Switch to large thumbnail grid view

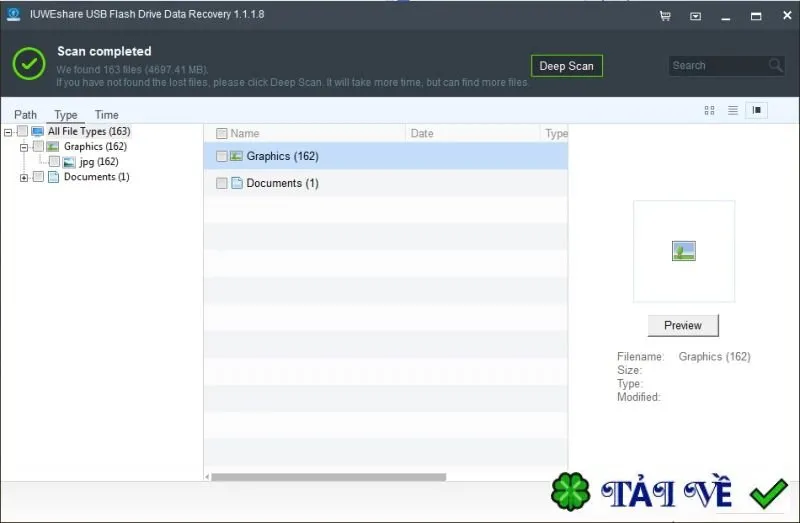pyautogui.click(x=709, y=110)
